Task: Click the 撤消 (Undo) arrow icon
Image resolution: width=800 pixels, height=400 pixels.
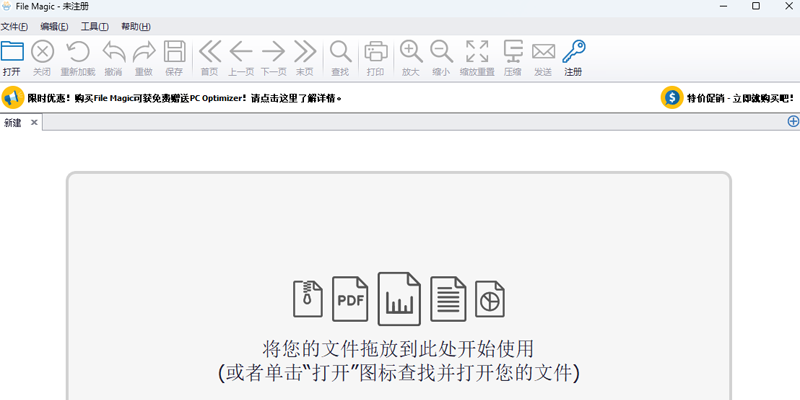Action: [x=114, y=52]
